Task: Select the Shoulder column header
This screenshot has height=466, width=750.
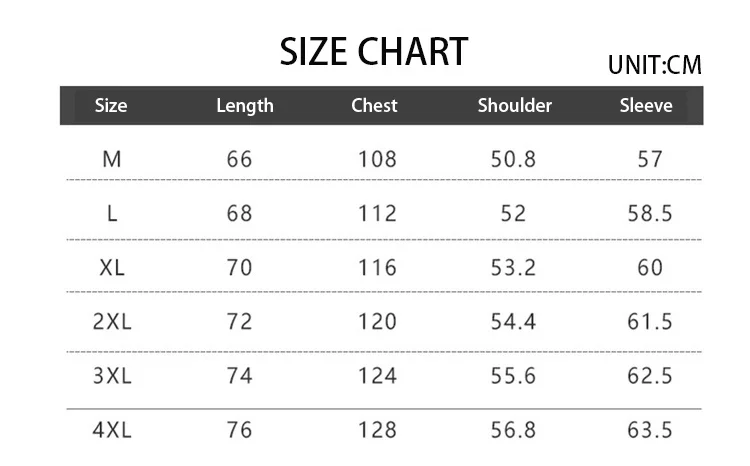Action: pos(514,106)
